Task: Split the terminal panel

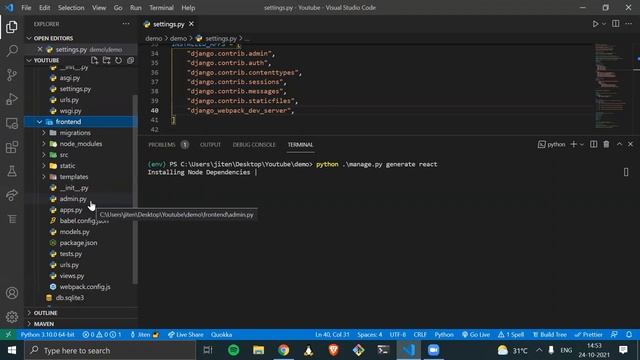Action: pyautogui.click(x=593, y=144)
